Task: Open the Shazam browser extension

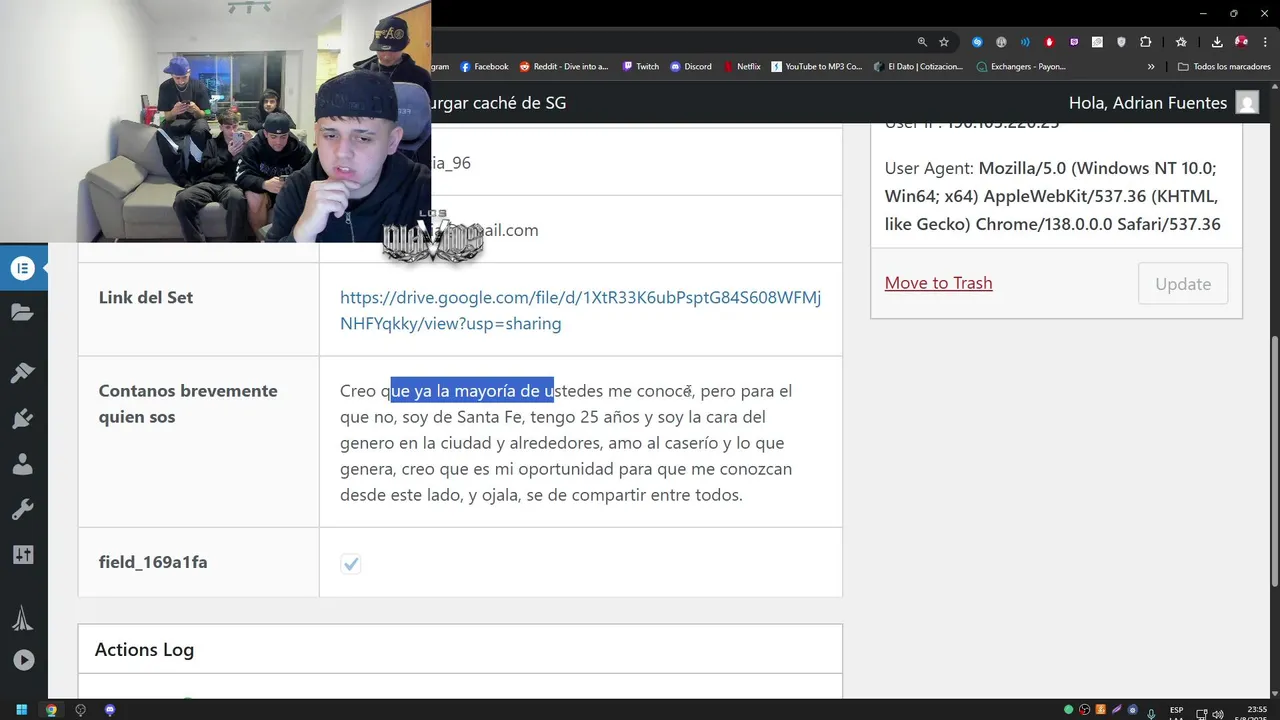Action: [977, 42]
